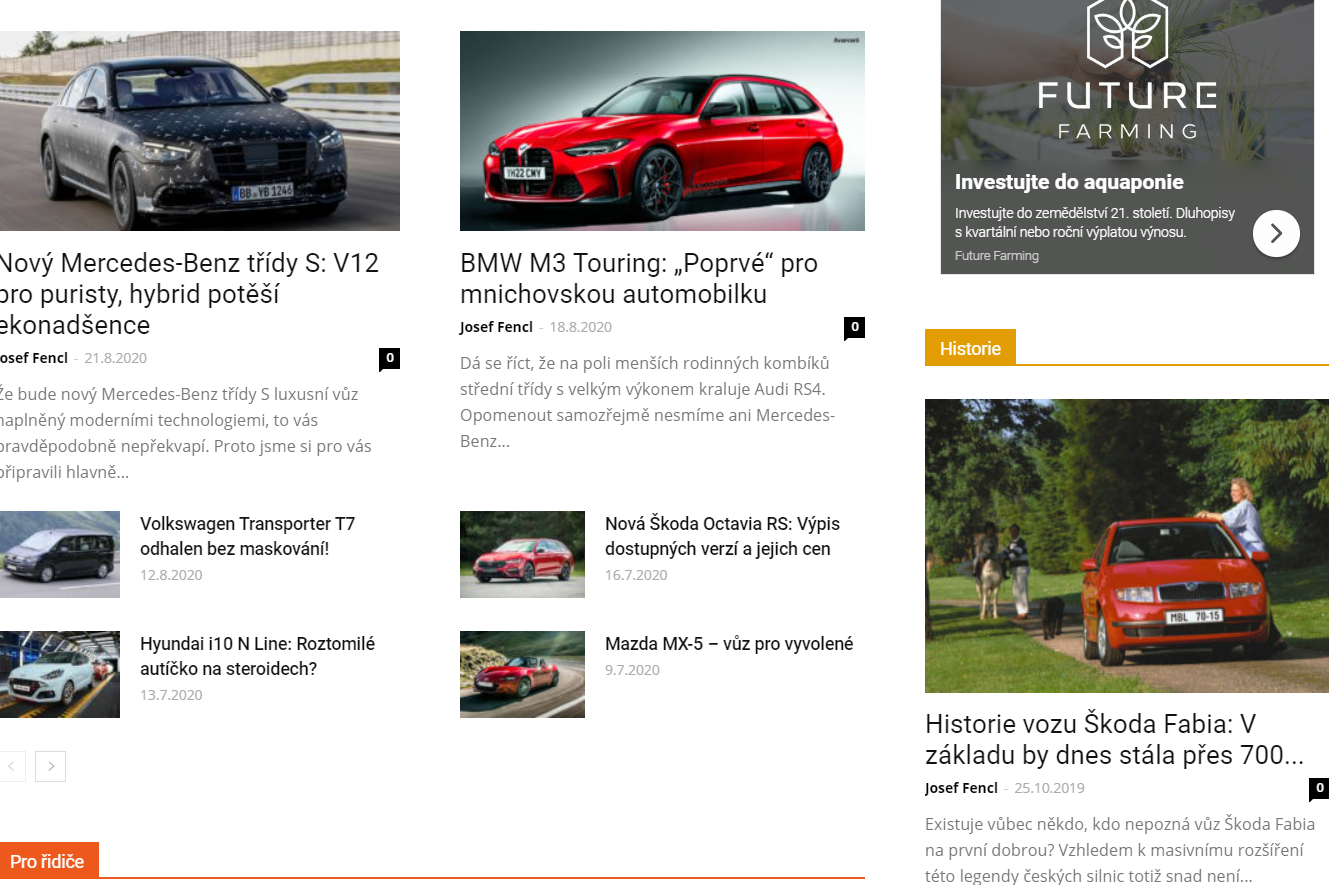Click the Future Farming logo in the ad
Viewport: 1329px width, 885px height.
point(1127,70)
